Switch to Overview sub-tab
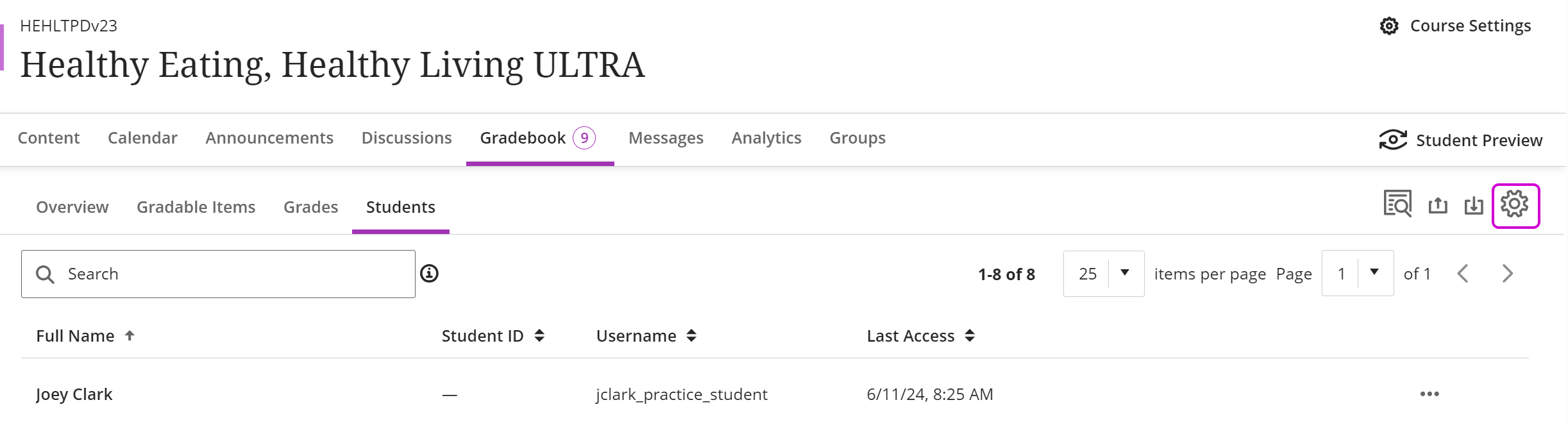The width and height of the screenshot is (1568, 425). pos(72,207)
